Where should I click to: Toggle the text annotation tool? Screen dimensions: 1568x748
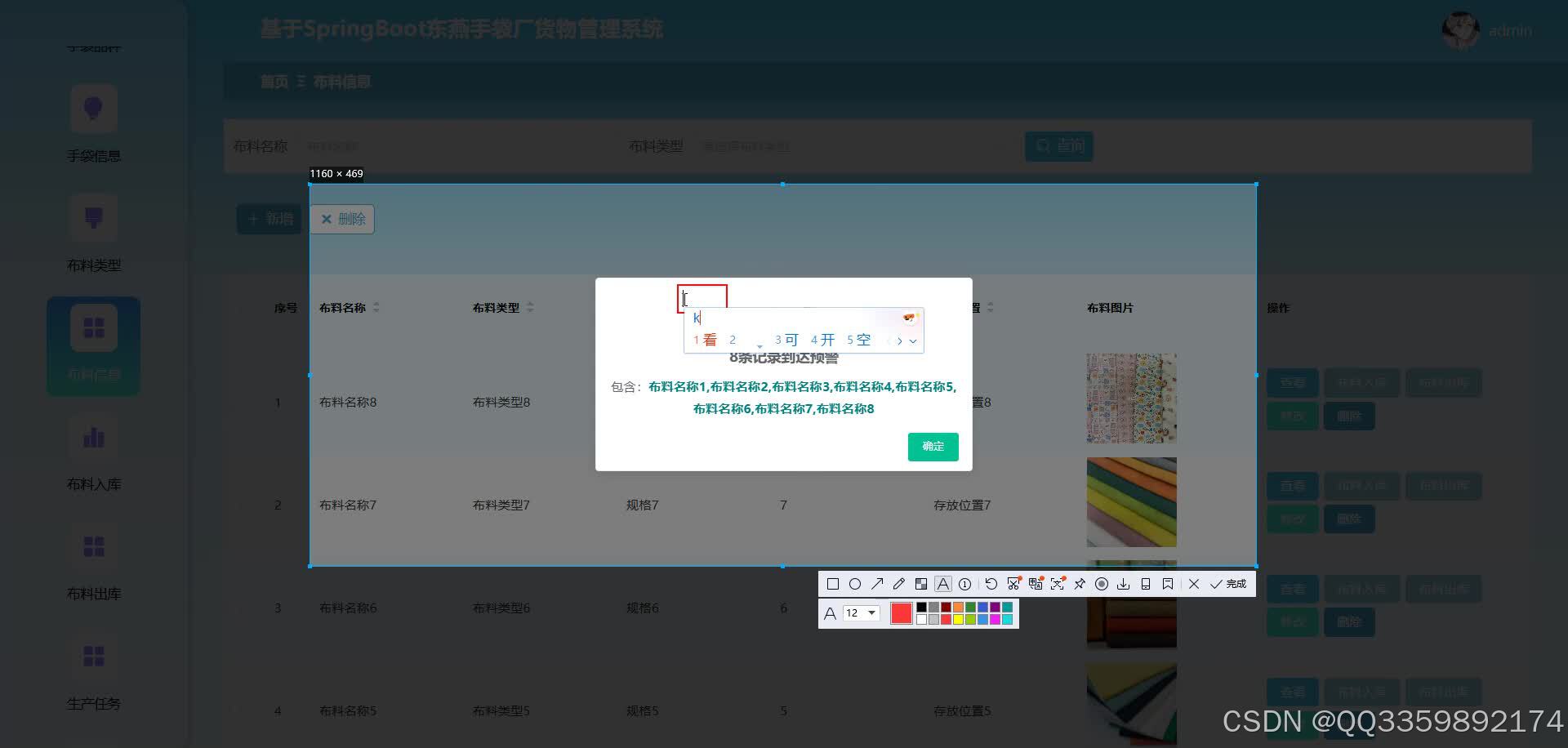942,583
